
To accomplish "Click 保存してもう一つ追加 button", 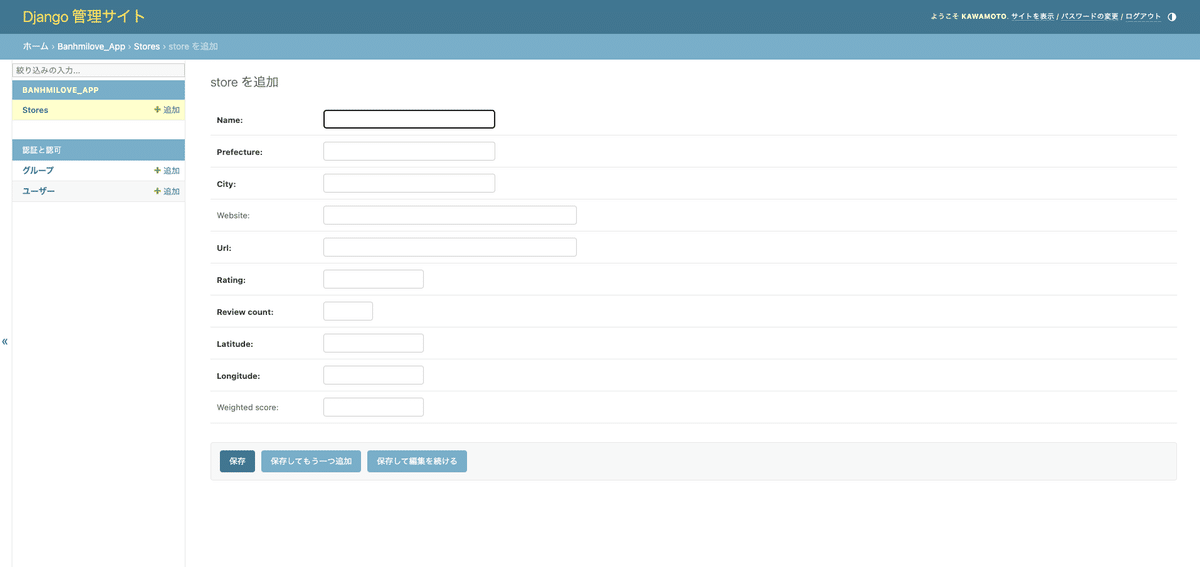I will point(311,461).
